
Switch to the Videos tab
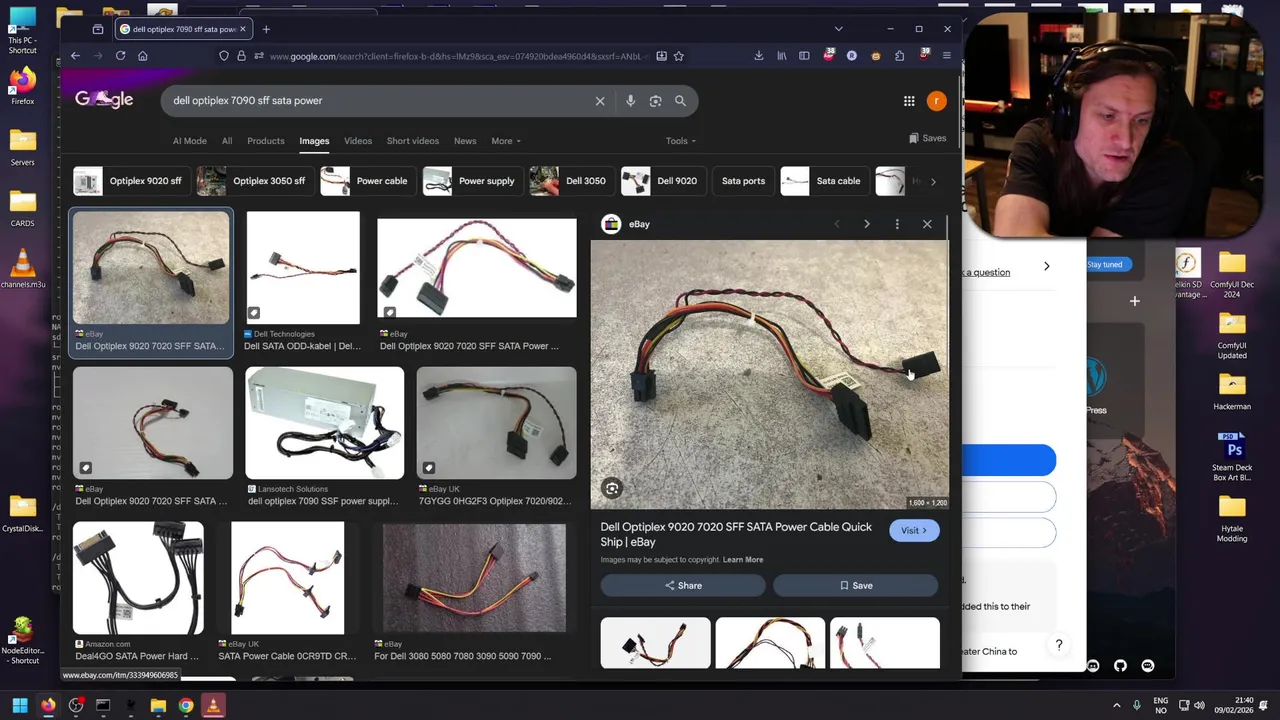coord(358,141)
